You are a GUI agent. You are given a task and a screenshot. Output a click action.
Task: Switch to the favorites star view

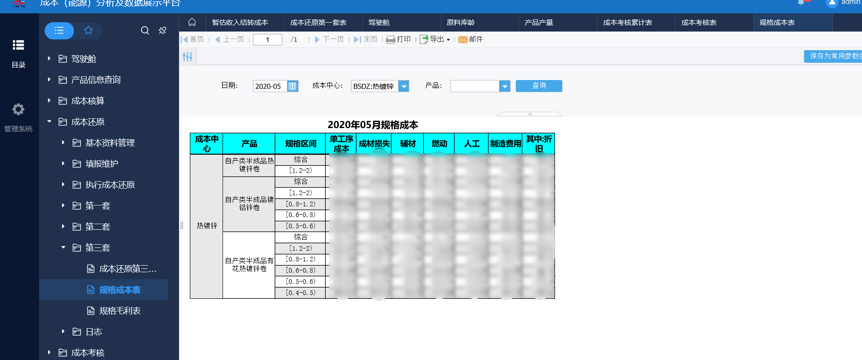click(88, 31)
